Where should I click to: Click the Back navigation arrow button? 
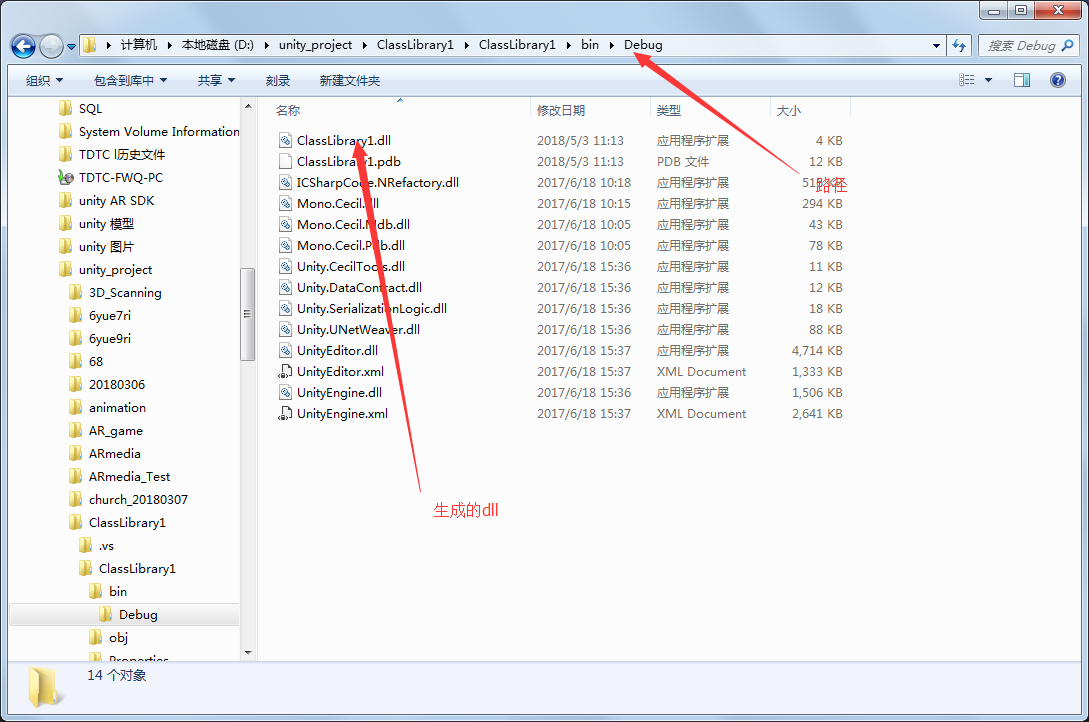point(23,47)
